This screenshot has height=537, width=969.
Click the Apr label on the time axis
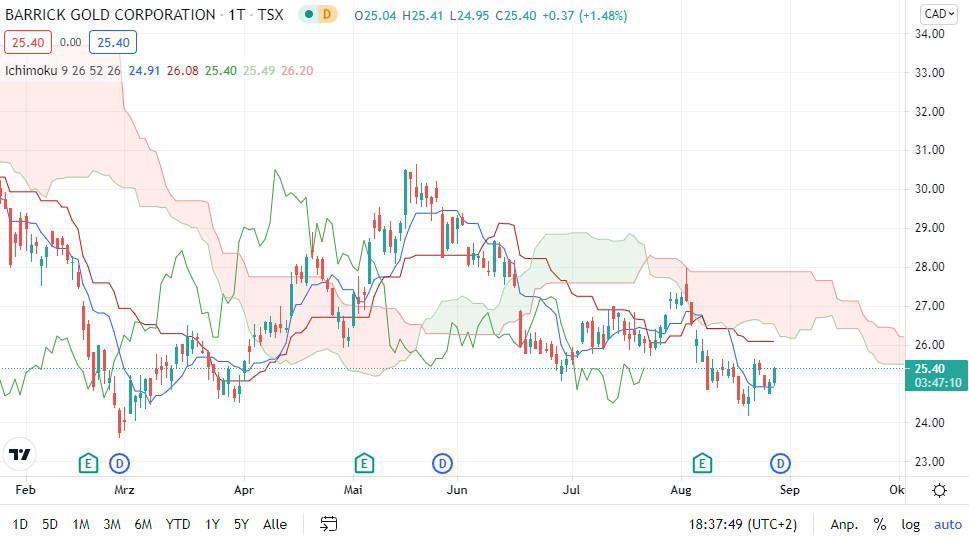[x=244, y=490]
